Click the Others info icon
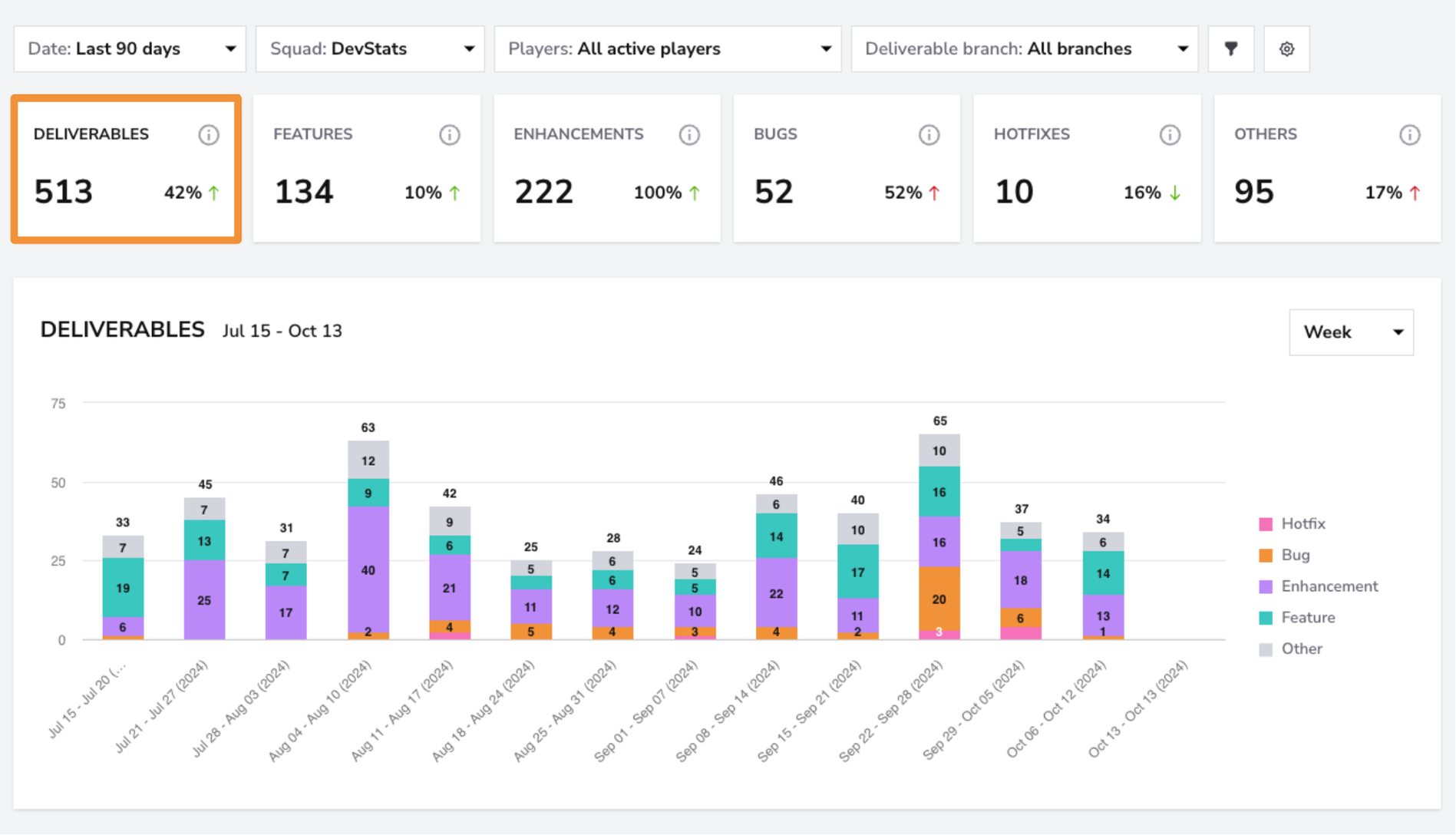1456x835 pixels. [1410, 135]
